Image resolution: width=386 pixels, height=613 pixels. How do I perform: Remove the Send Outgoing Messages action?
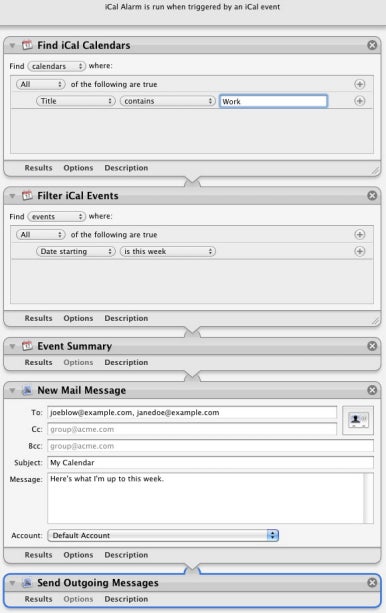pos(372,583)
